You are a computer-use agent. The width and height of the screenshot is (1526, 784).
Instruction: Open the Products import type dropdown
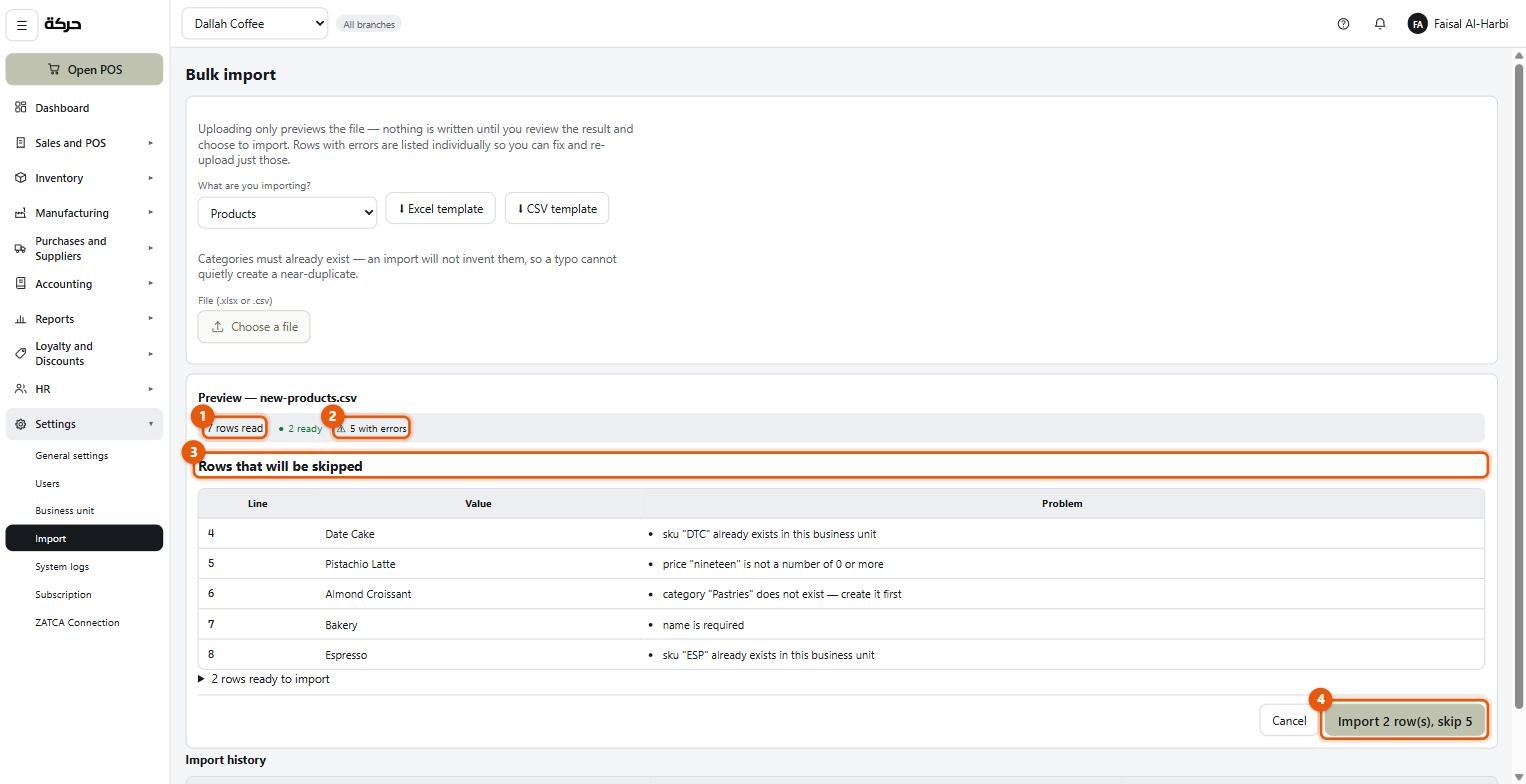pos(287,213)
